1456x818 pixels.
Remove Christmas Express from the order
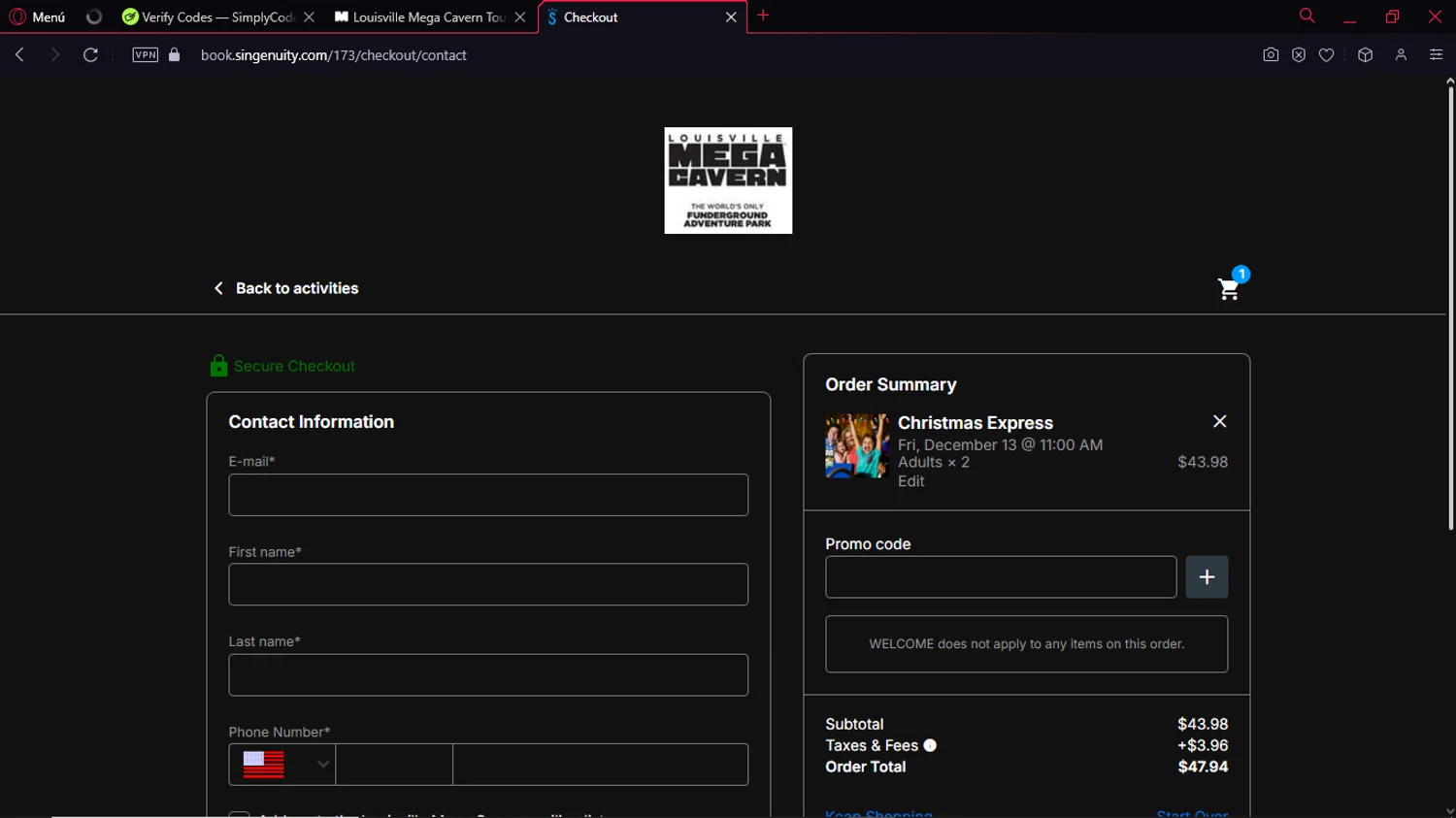pyautogui.click(x=1220, y=421)
